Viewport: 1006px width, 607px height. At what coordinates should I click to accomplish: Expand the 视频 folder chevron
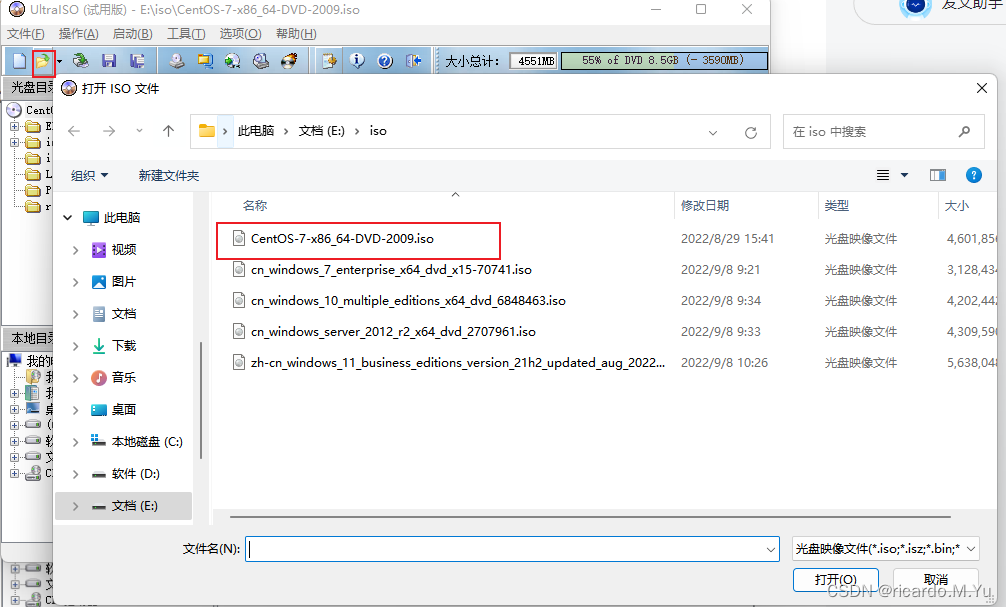tap(76, 250)
